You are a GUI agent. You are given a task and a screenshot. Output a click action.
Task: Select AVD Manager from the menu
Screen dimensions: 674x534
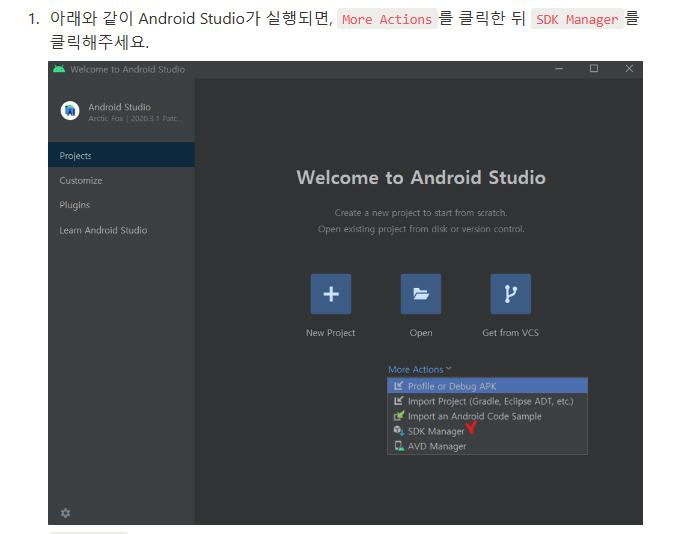point(487,446)
